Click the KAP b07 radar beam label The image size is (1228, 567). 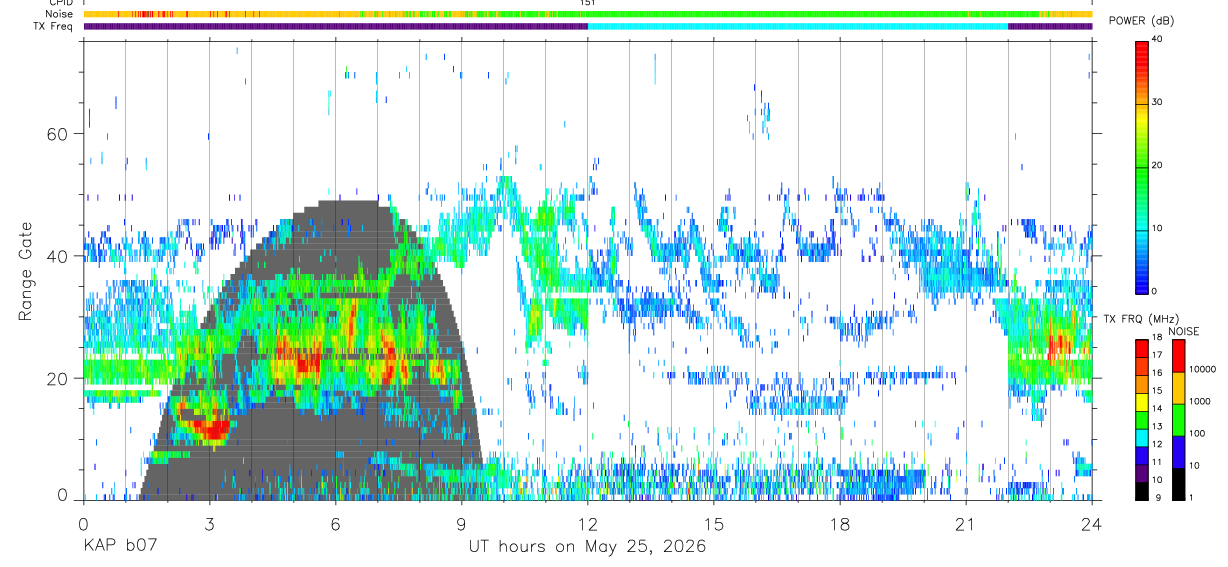(120, 546)
